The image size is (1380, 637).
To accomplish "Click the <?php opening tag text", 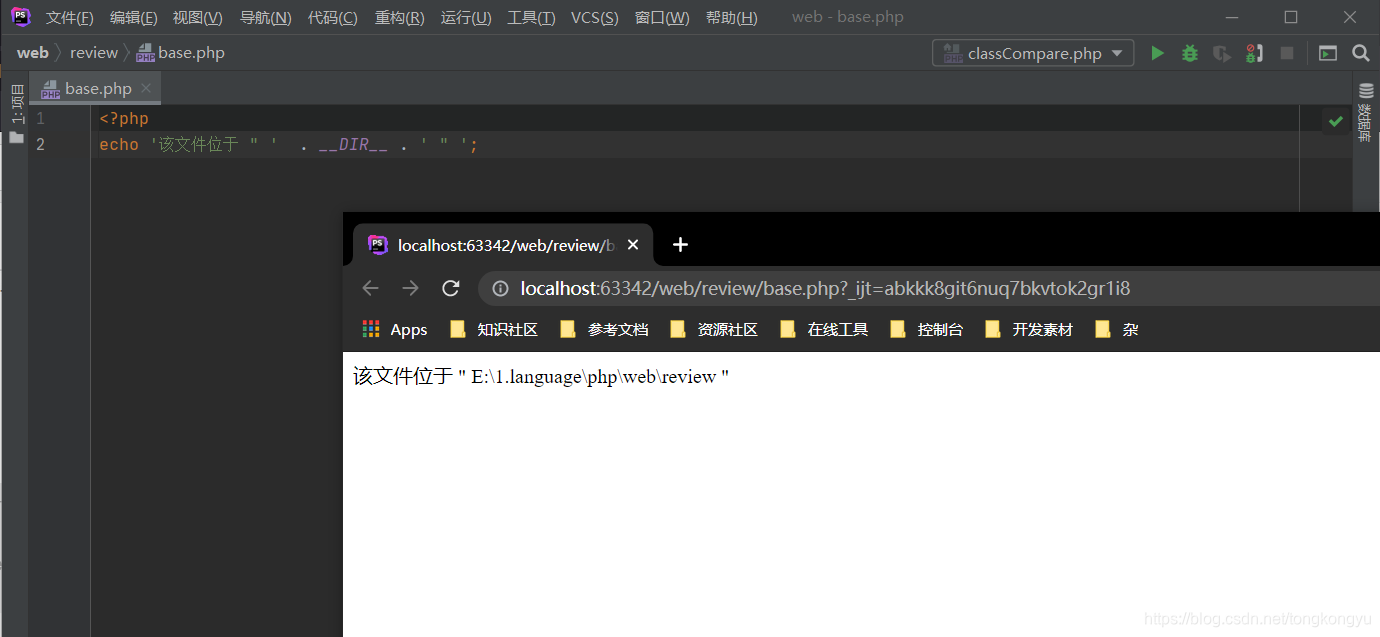I will [x=124, y=118].
